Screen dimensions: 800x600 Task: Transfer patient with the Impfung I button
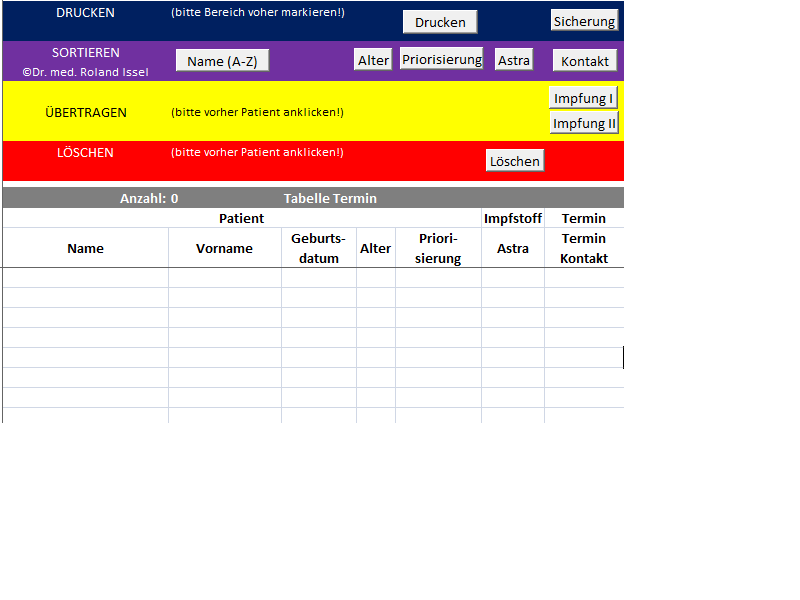coord(584,98)
